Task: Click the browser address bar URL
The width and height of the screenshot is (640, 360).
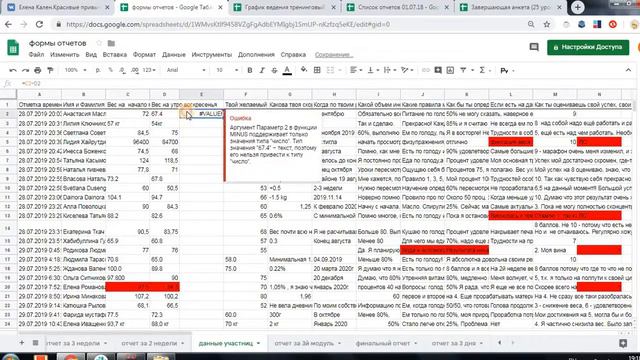Action: [x=228, y=24]
